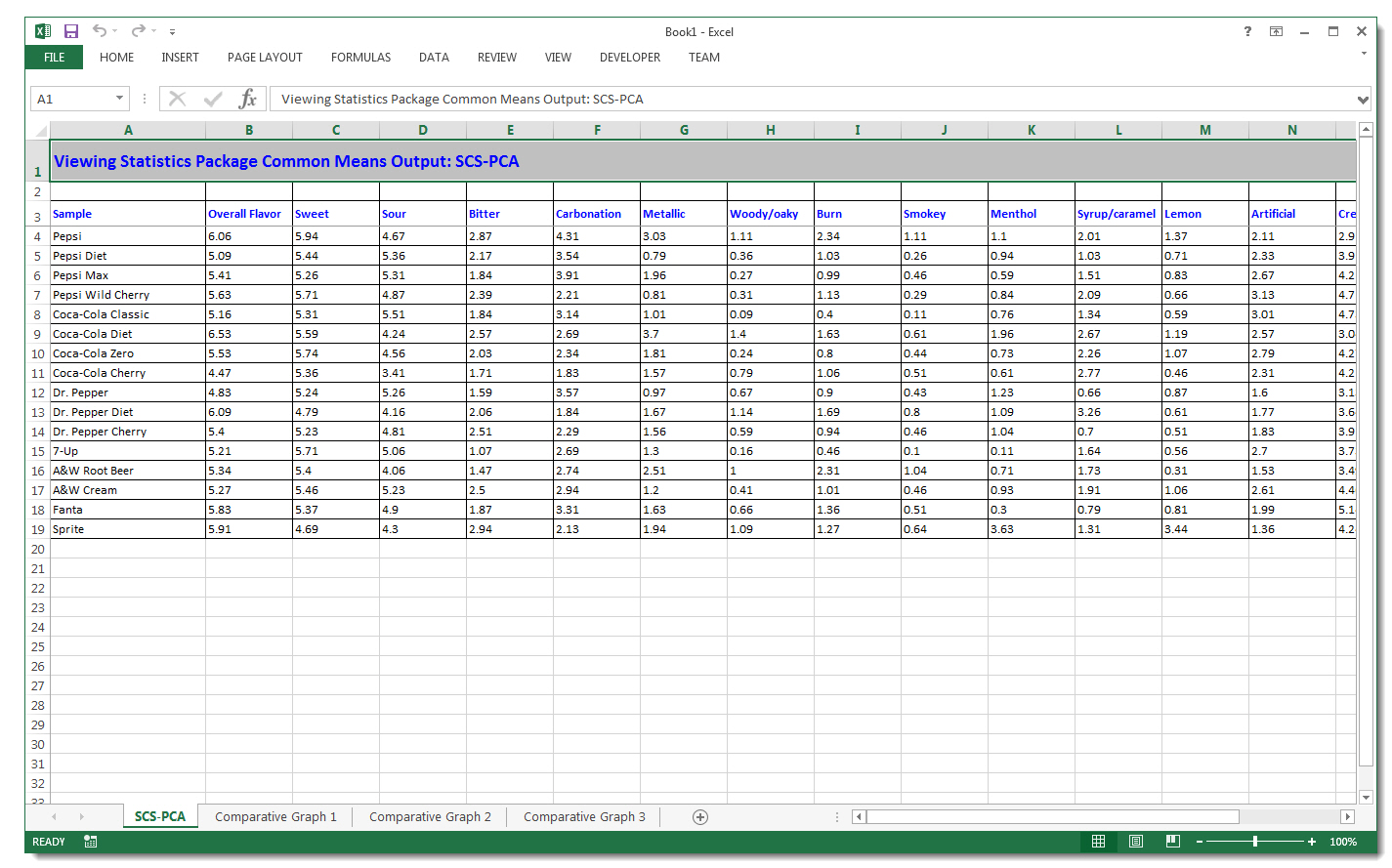Click the Ribbon Display Options icon
Viewport: 1392px width, 868px height.
pos(1277,31)
